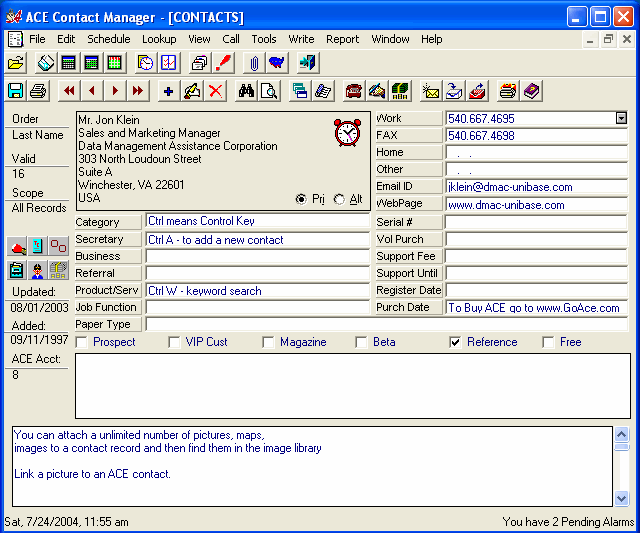Click into the Serial # input field
The width and height of the screenshot is (640, 533).
pyautogui.click(x=536, y=222)
